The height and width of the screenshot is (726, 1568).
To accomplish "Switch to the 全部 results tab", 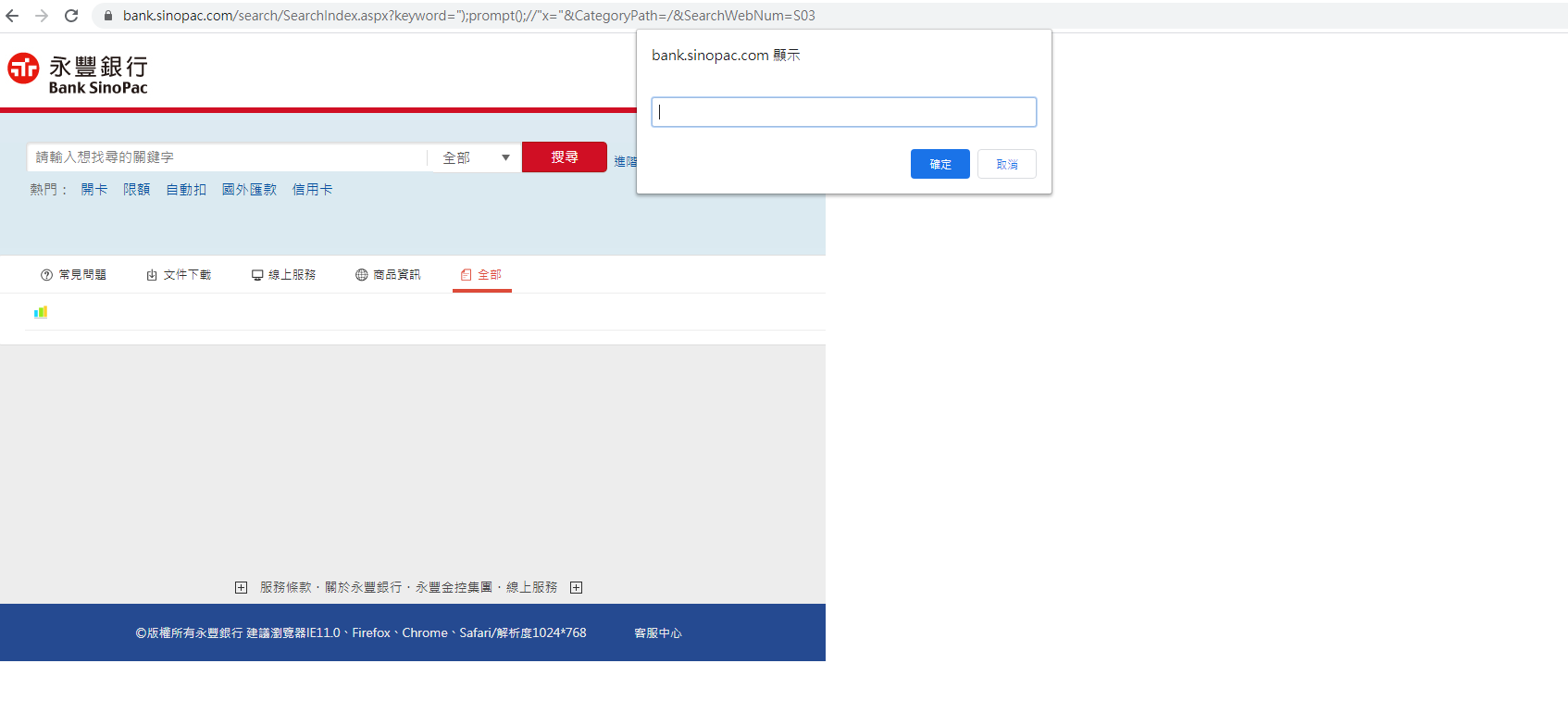I will (481, 275).
